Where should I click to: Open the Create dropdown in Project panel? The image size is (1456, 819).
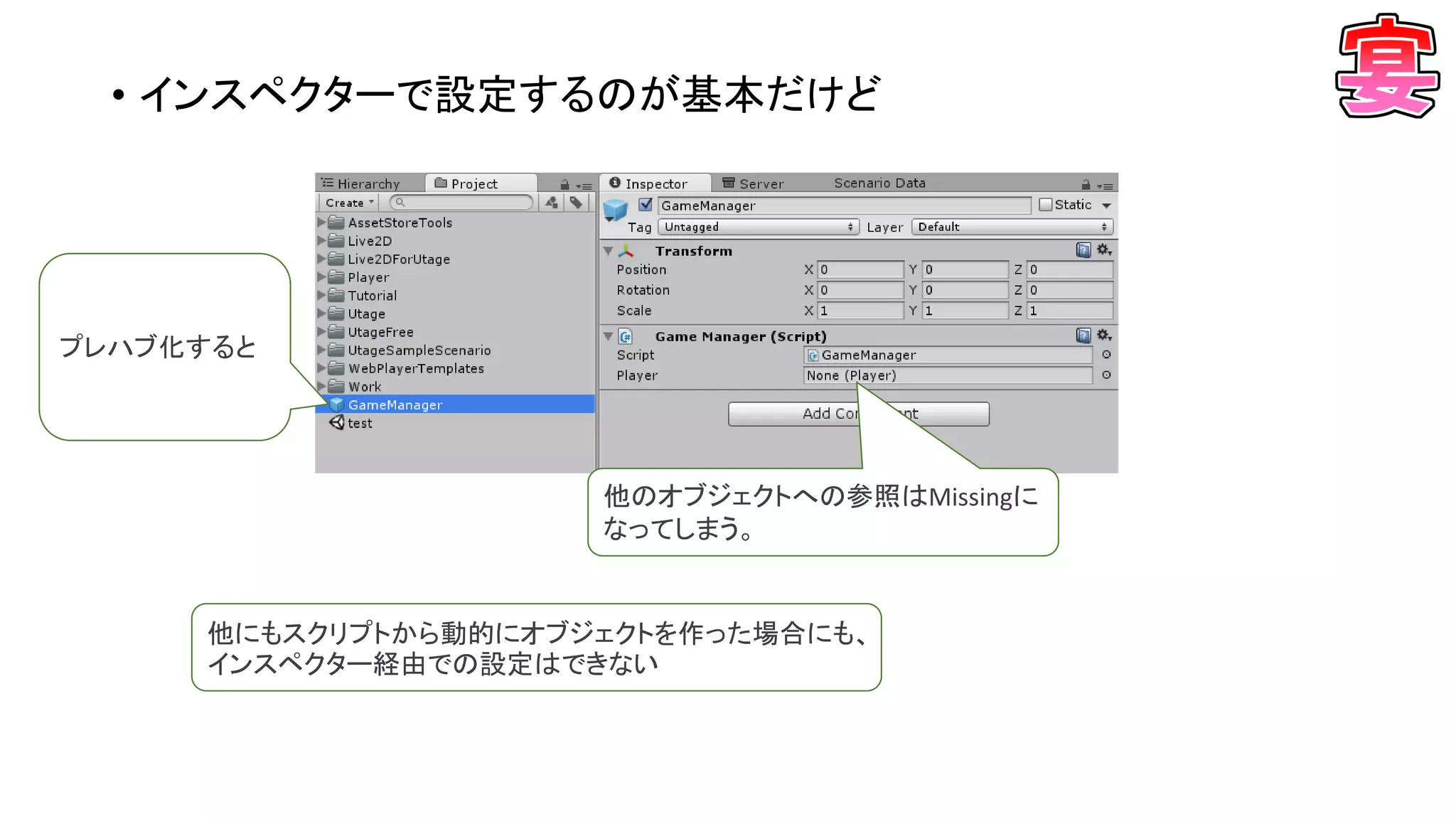pos(349,203)
